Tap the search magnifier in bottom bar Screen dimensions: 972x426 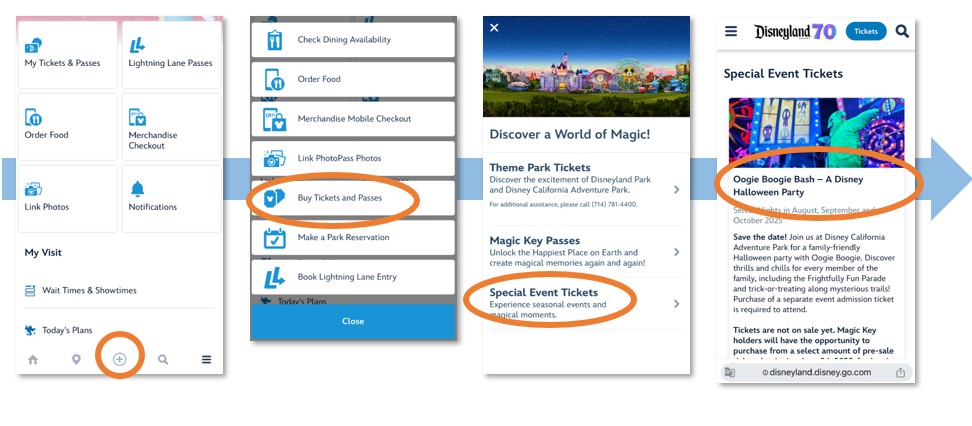tap(163, 360)
